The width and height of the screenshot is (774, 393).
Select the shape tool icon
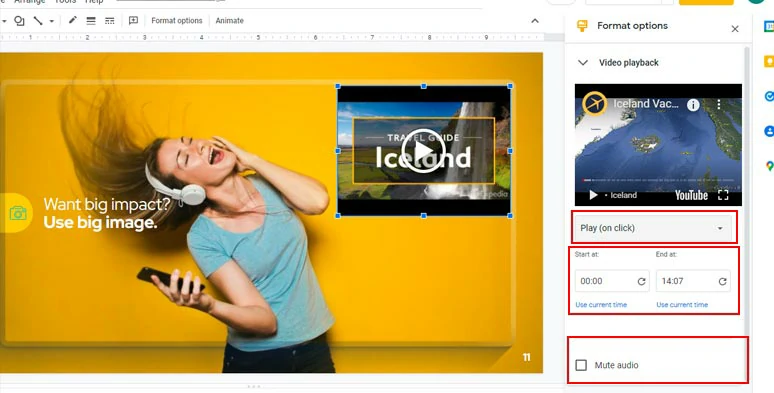pos(19,21)
